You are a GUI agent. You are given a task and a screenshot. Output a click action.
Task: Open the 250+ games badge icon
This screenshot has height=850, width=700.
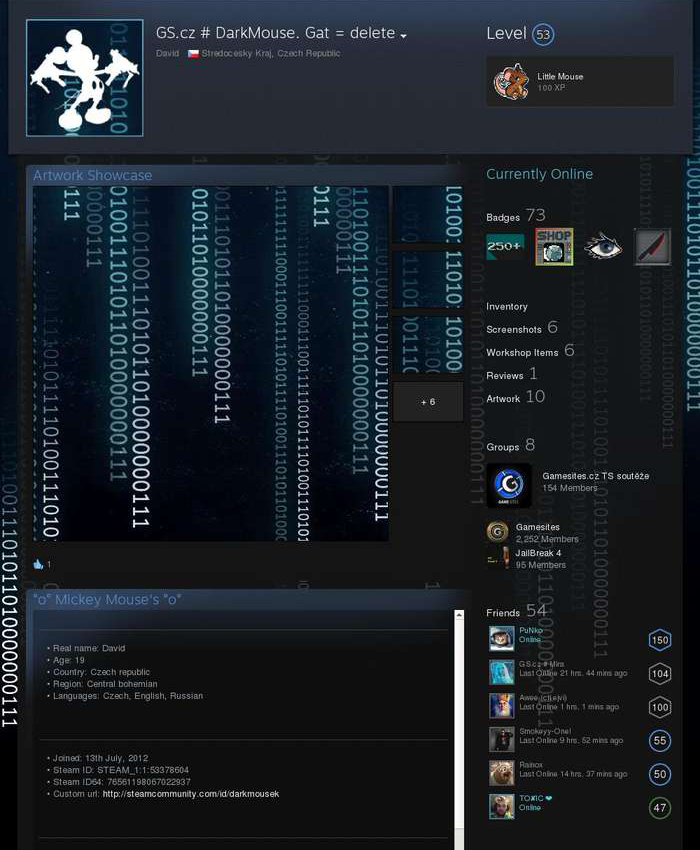tap(505, 247)
